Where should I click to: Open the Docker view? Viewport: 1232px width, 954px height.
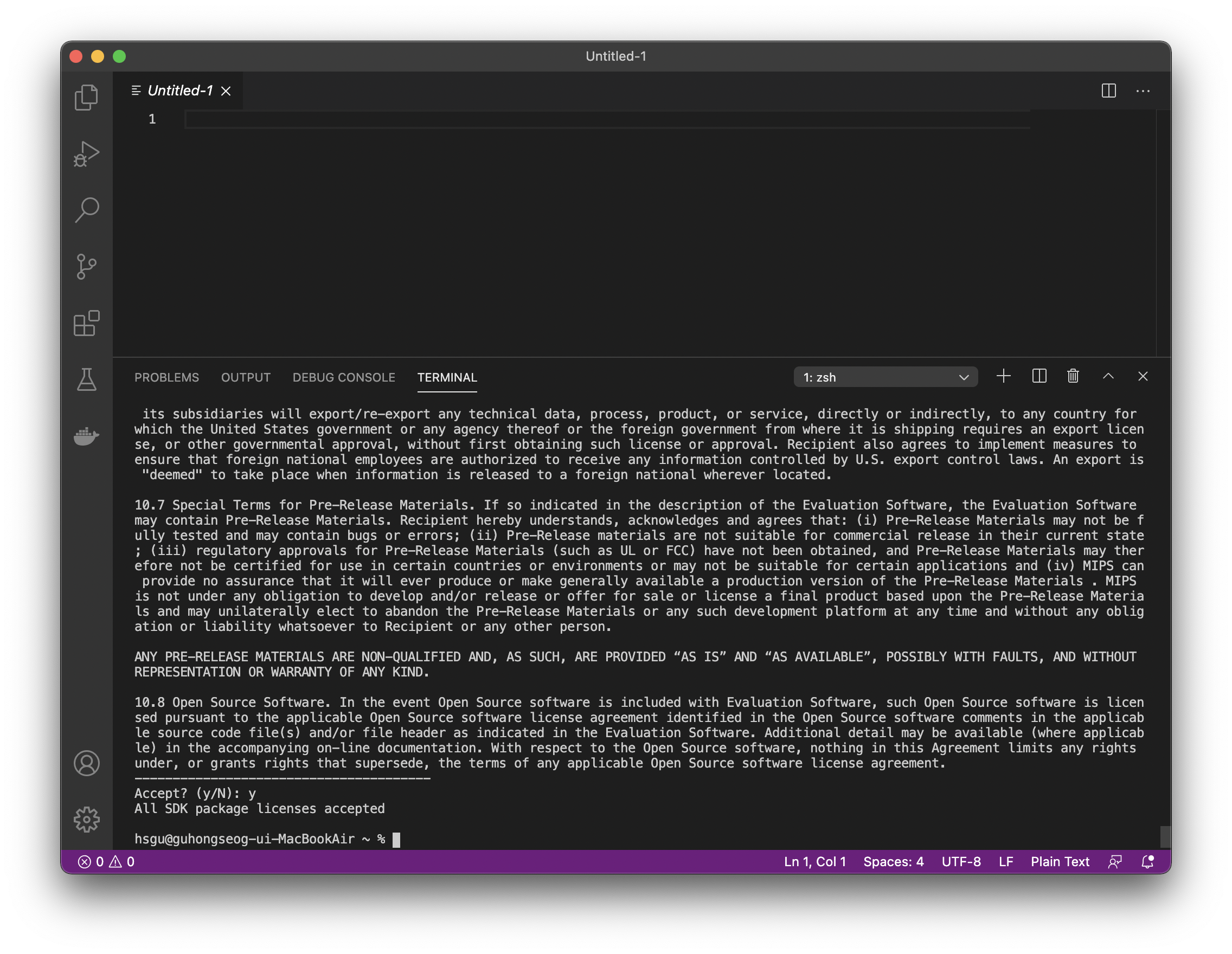86,436
